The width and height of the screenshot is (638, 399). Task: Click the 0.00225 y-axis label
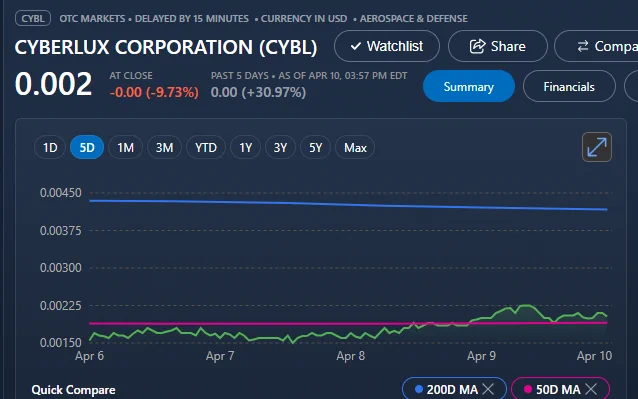click(61, 305)
